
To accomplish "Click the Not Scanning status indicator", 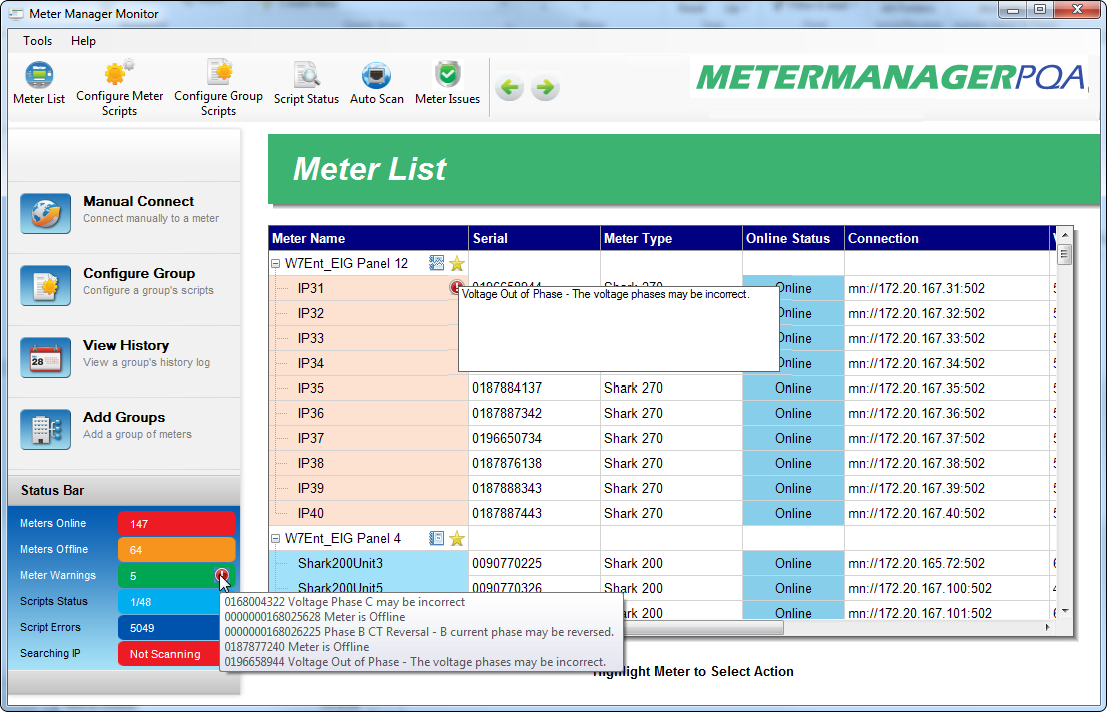I will tap(169, 654).
